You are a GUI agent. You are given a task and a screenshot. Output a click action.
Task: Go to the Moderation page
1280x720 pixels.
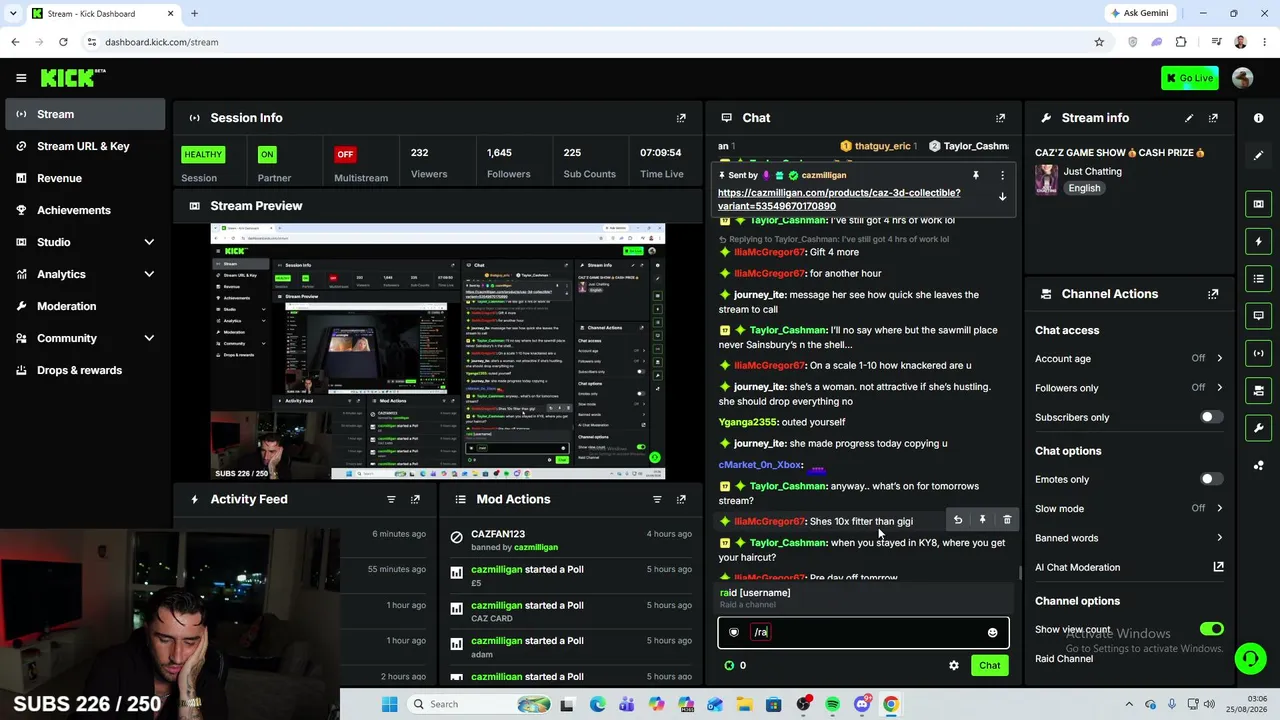(85, 306)
